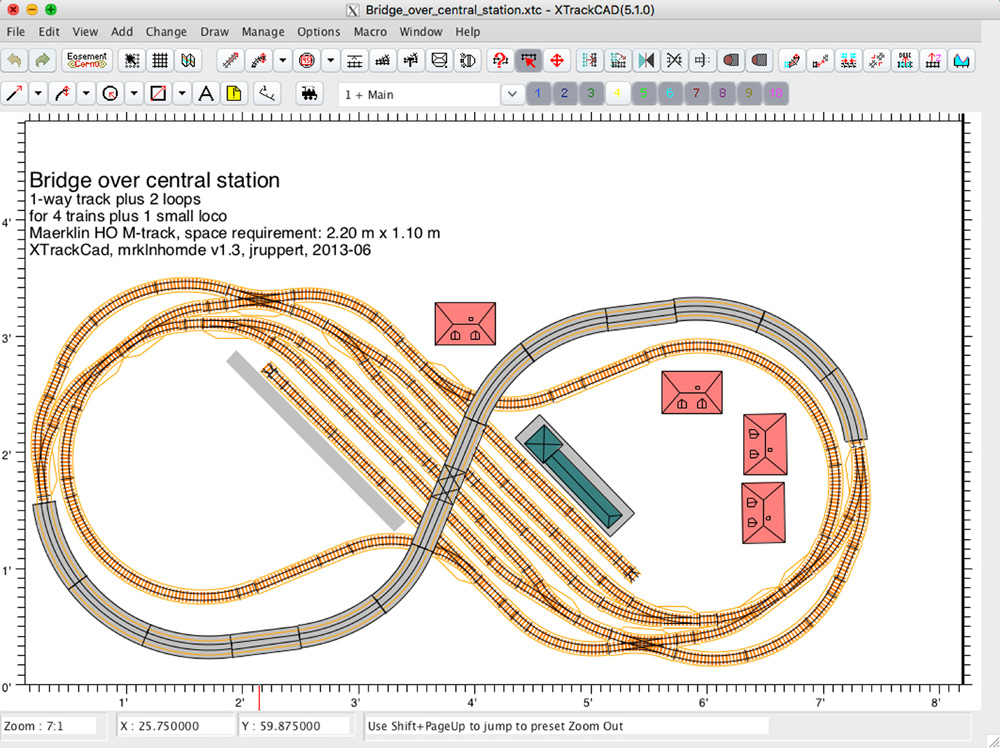This screenshot has height=748, width=1000.
Task: Pick the Ruler measurement tool
Action: click(266, 92)
